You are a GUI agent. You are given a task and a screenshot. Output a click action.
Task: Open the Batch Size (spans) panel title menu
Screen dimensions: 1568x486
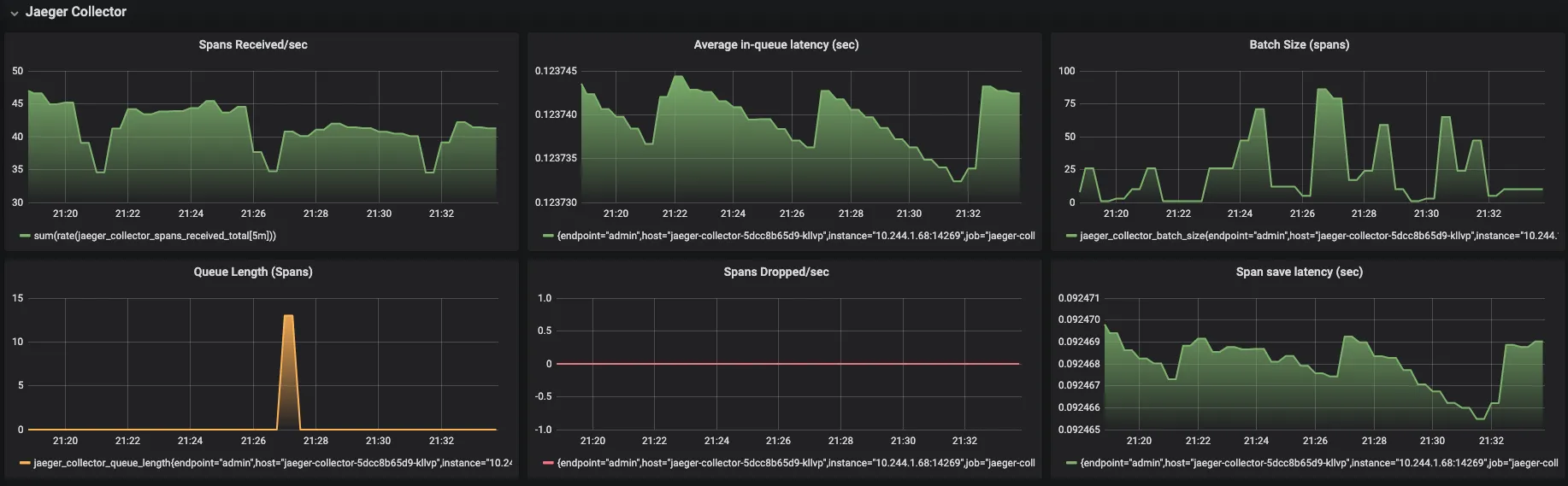pos(1300,44)
